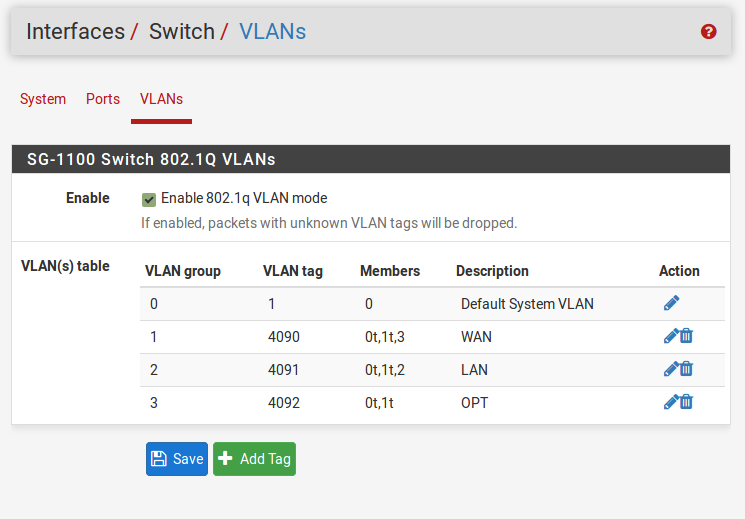Toggle Enable 802.1q VLAN mode checkbox
The width and height of the screenshot is (745, 519).
point(149,199)
